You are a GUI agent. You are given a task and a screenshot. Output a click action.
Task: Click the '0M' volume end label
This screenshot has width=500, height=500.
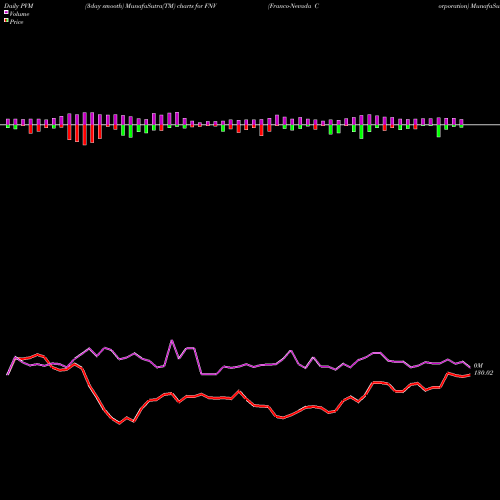coord(478,366)
